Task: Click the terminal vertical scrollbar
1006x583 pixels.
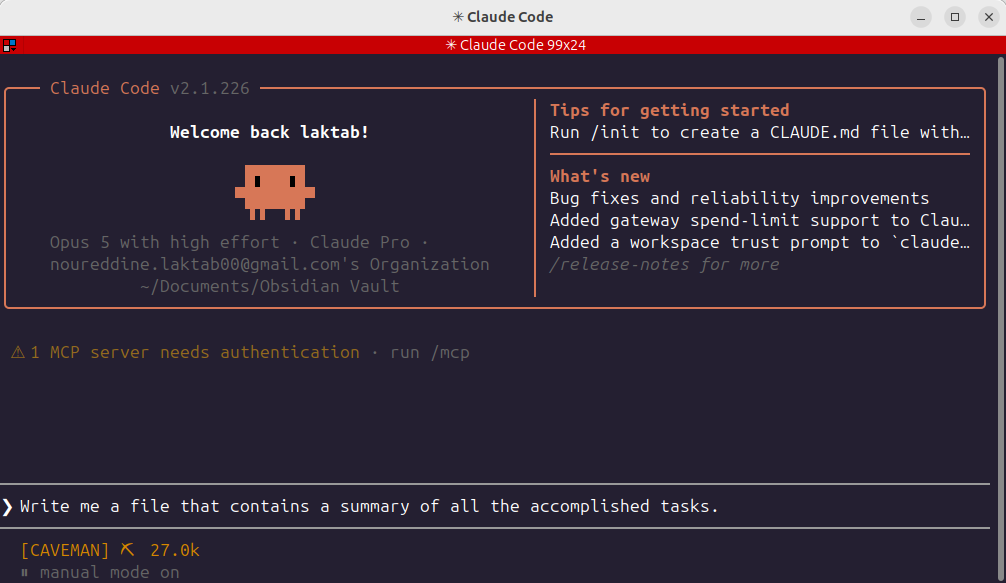Action: (x=1000, y=319)
